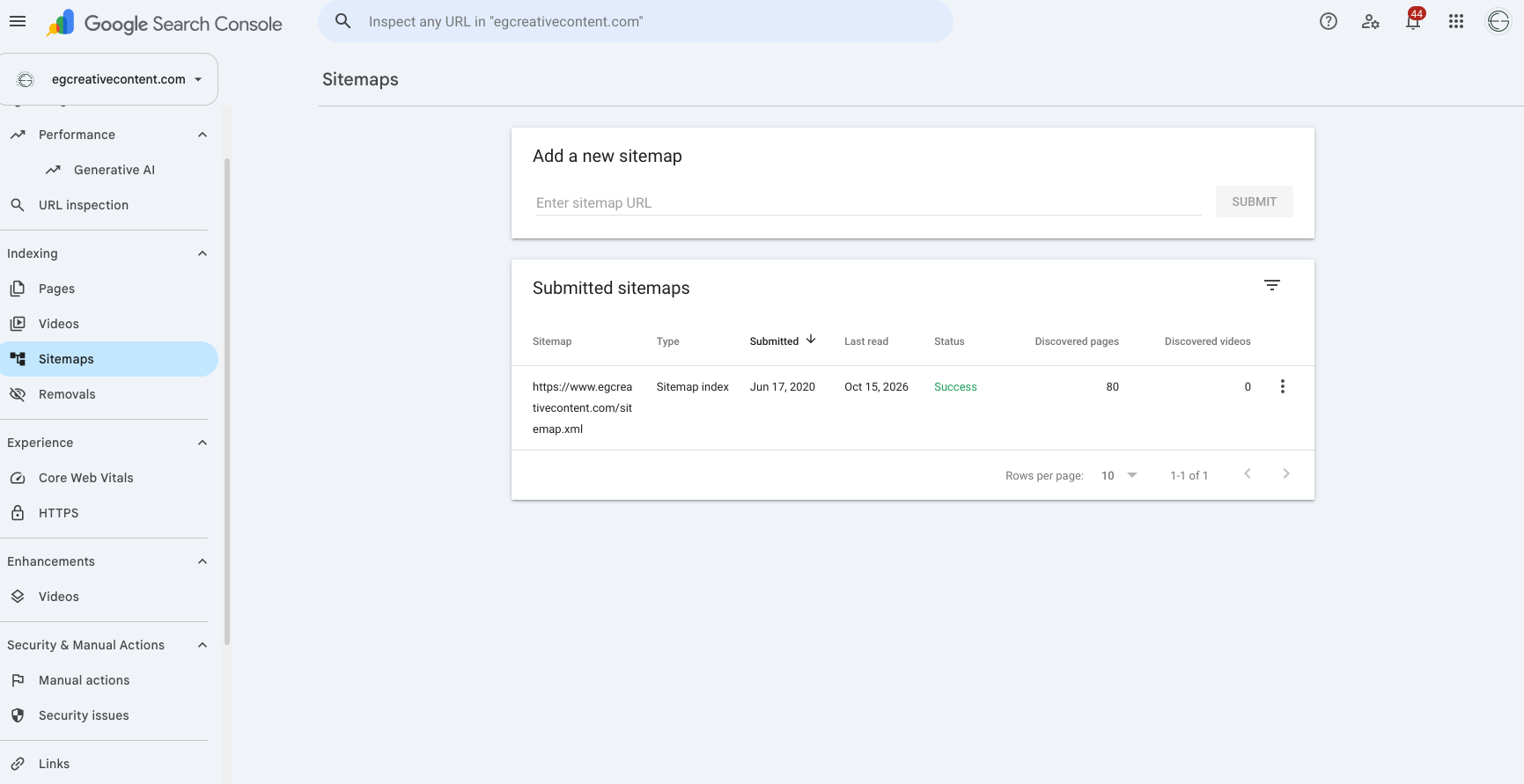This screenshot has width=1524, height=784.
Task: Go to next page of sitemaps
Action: [x=1286, y=473]
